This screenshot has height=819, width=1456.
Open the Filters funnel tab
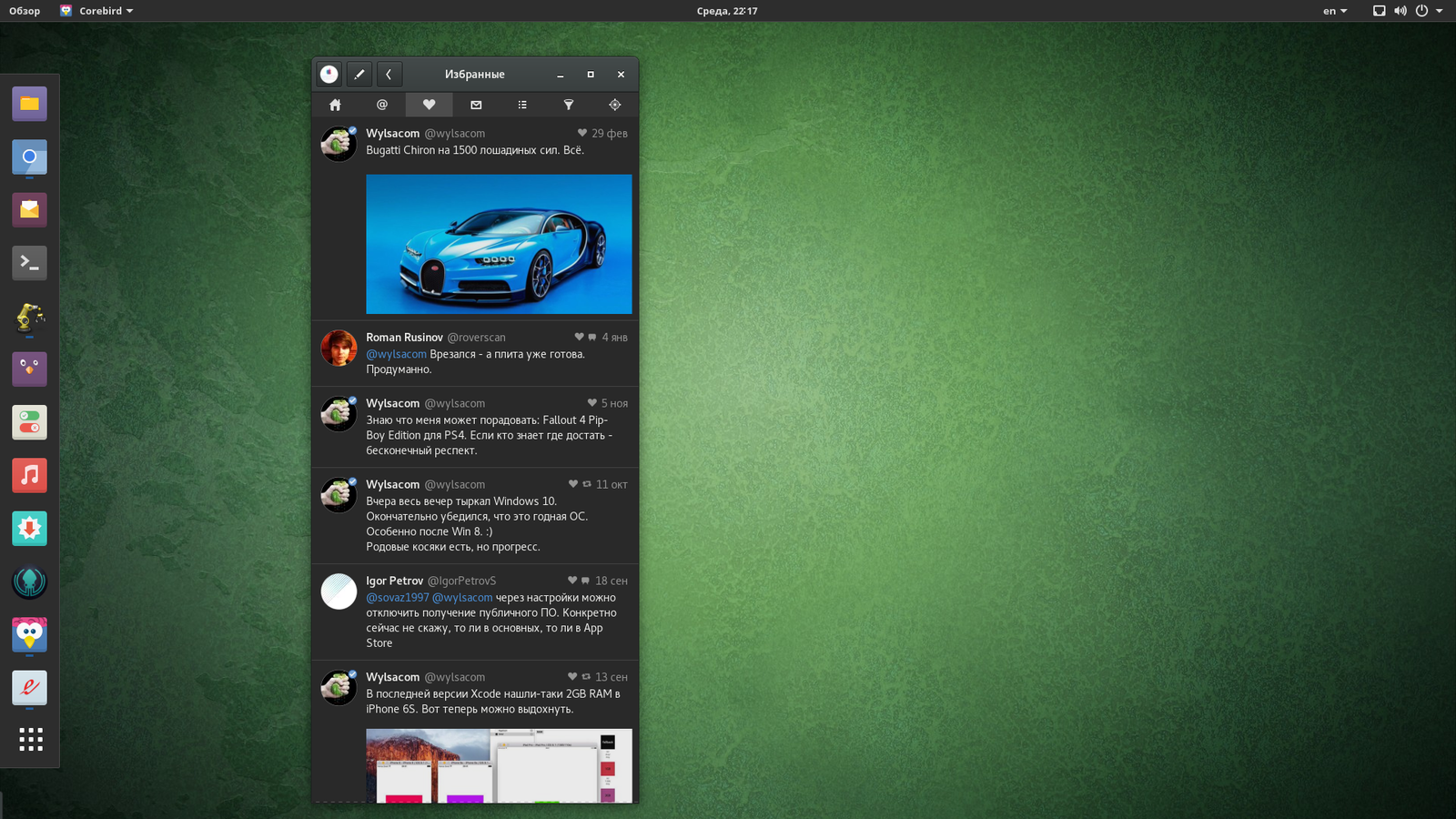(x=569, y=105)
